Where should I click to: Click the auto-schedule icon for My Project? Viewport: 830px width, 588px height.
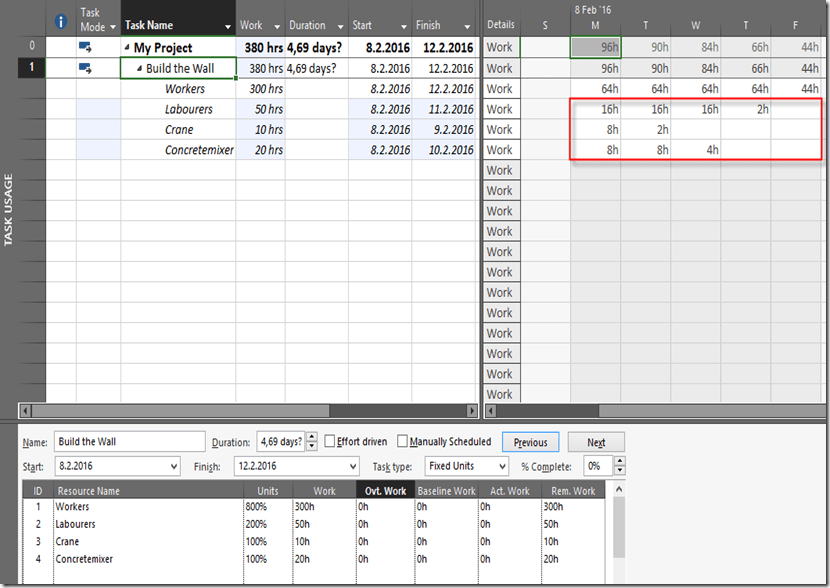[85, 47]
